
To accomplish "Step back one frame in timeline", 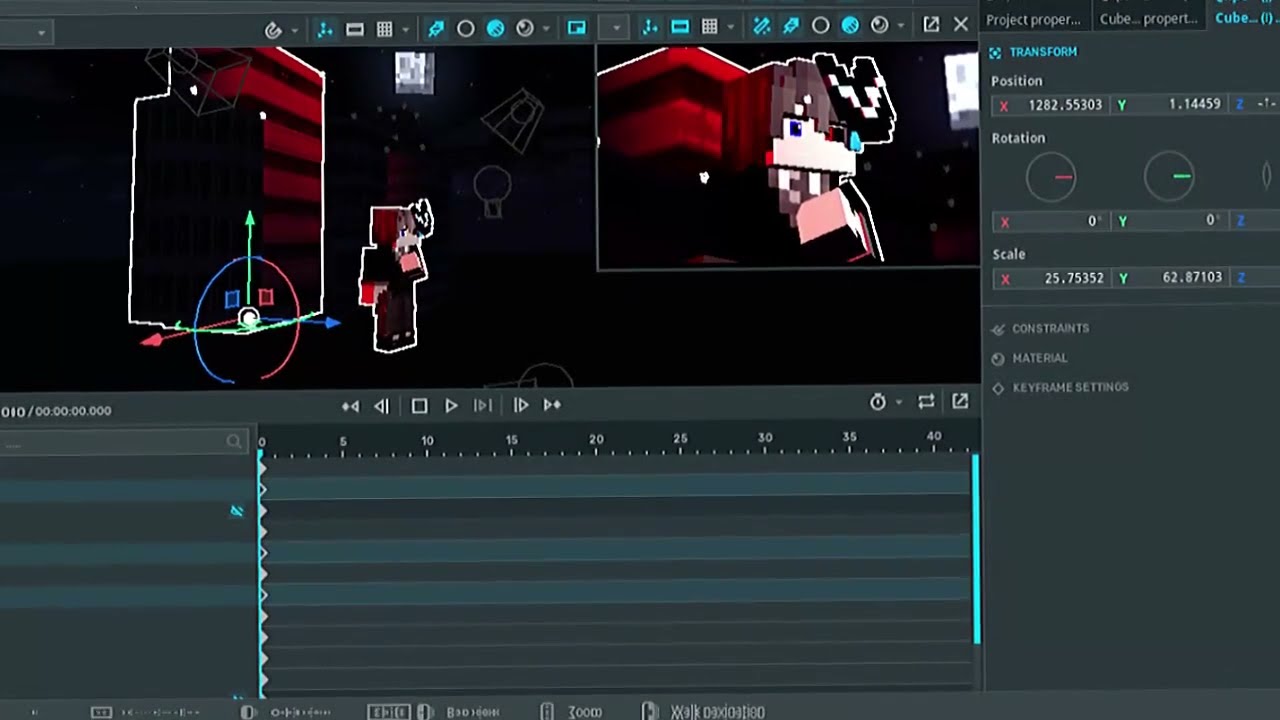I will tap(381, 406).
